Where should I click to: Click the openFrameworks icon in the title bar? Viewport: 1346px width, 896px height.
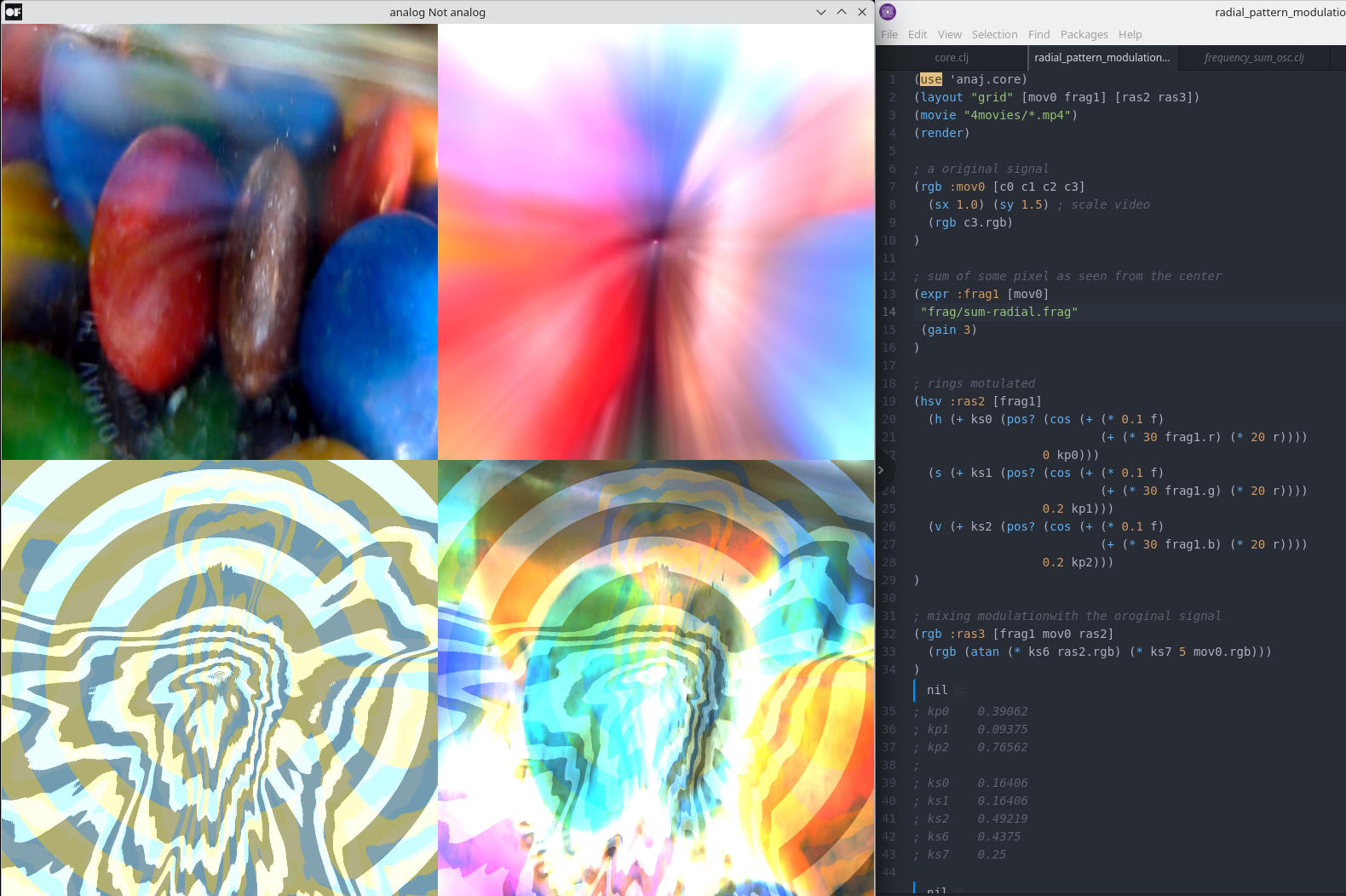pyautogui.click(x=13, y=12)
